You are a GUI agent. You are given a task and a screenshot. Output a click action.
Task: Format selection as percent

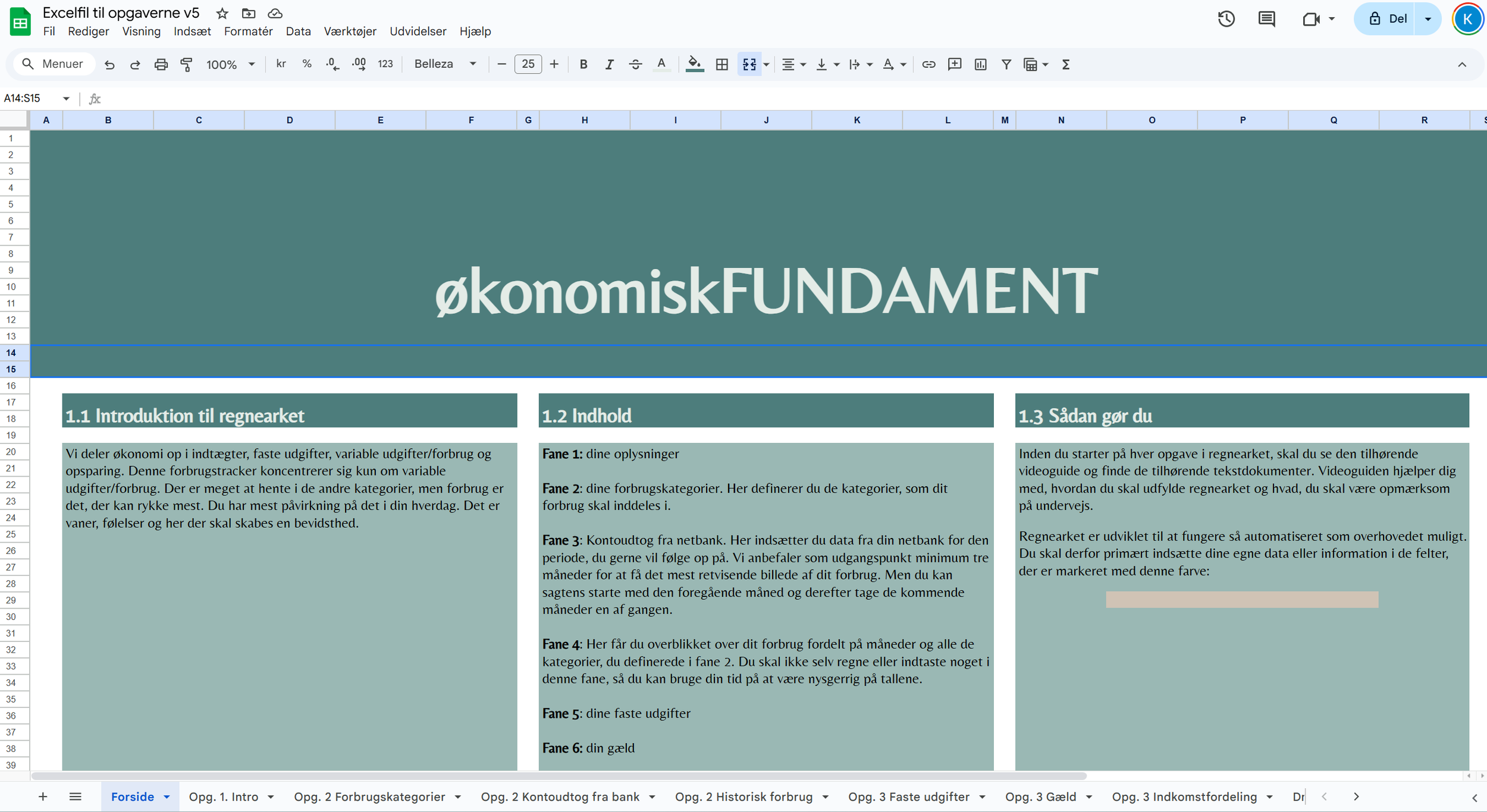(x=307, y=64)
